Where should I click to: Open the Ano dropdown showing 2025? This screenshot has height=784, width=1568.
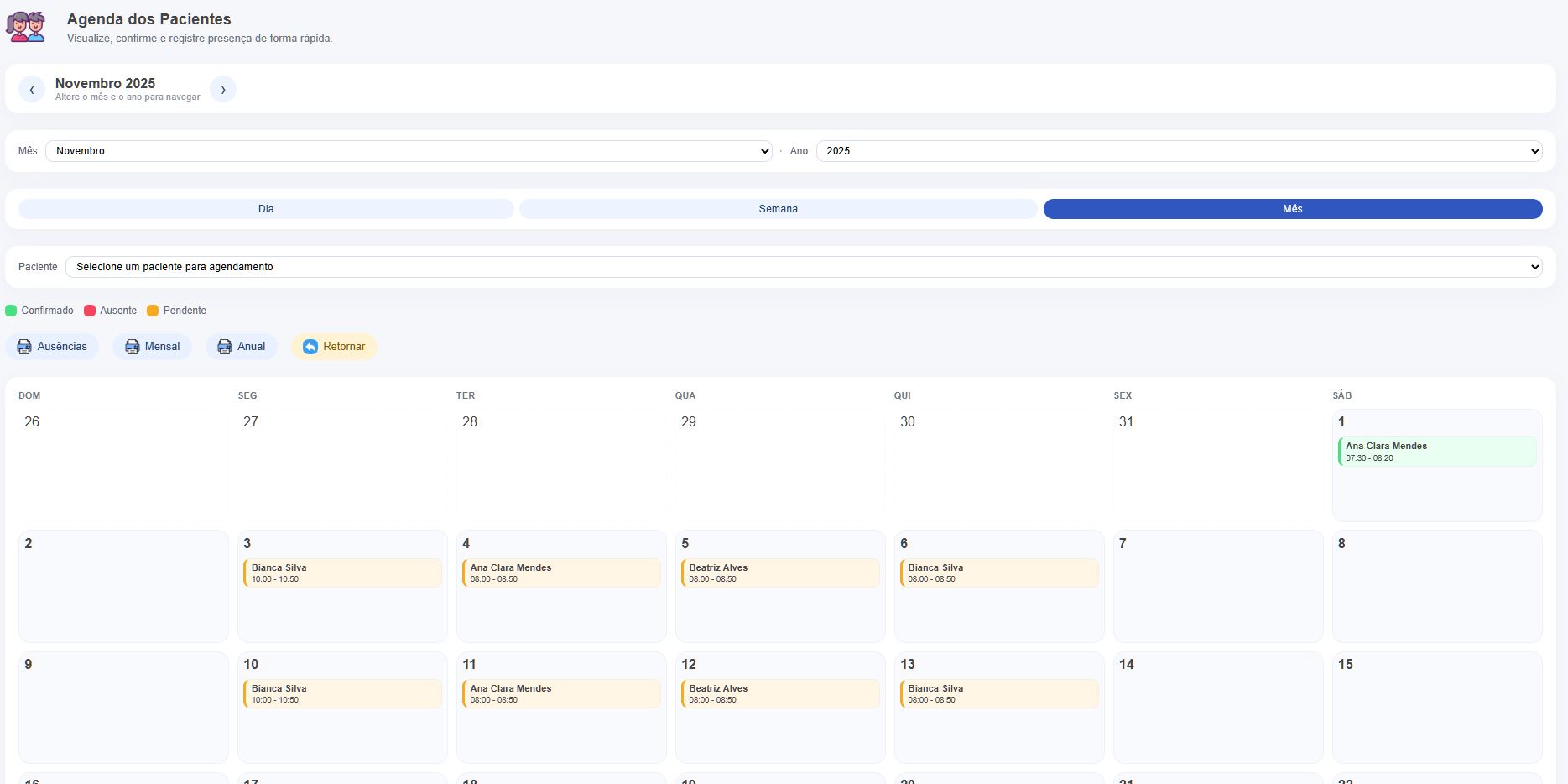[1178, 151]
